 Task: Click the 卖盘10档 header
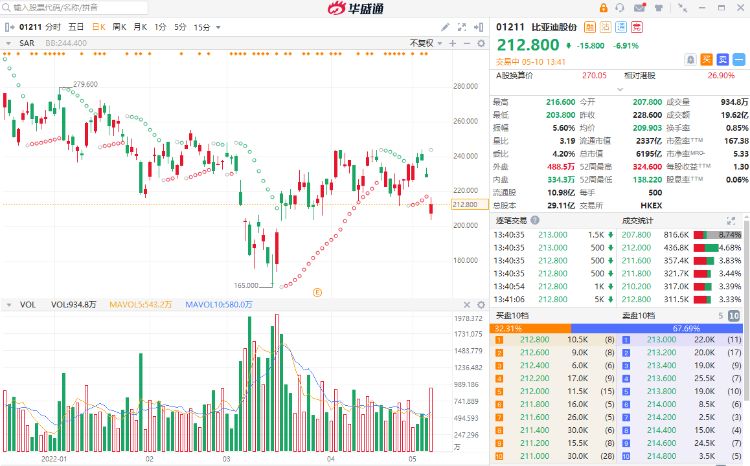[638, 316]
